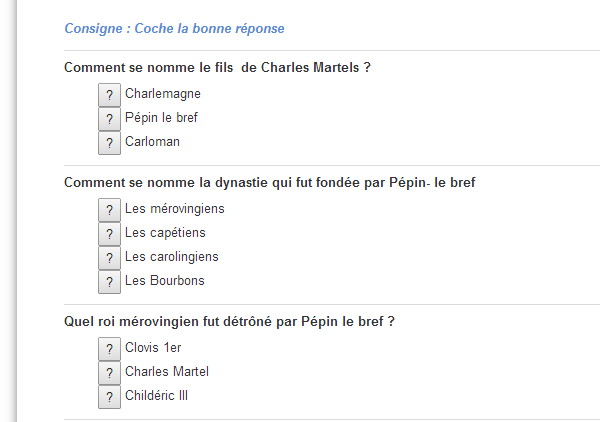Click the ? button beside Les capétiens
The width and height of the screenshot is (600, 422).
[x=109, y=234]
